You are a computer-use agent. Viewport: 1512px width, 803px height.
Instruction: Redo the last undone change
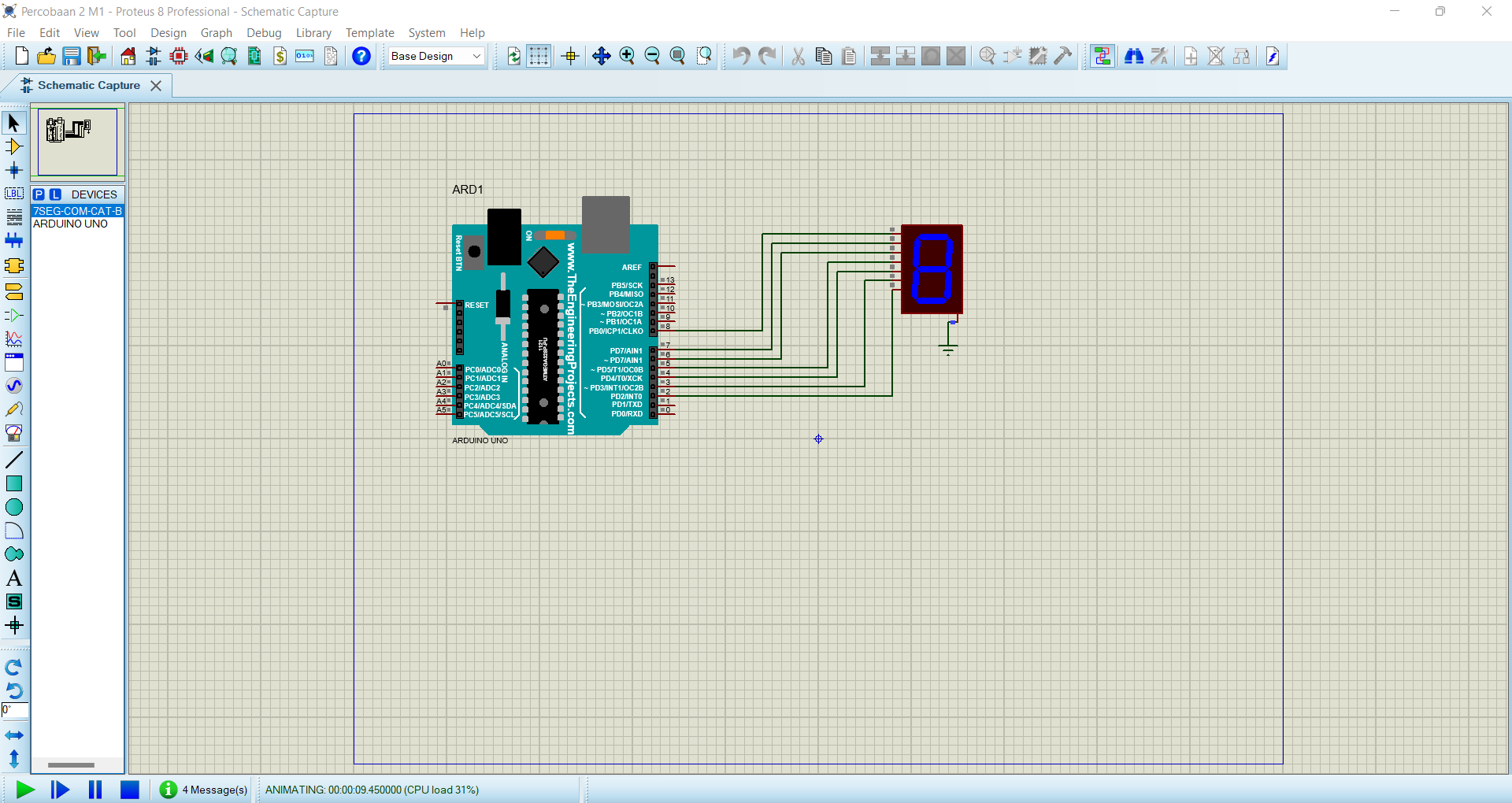coord(767,56)
